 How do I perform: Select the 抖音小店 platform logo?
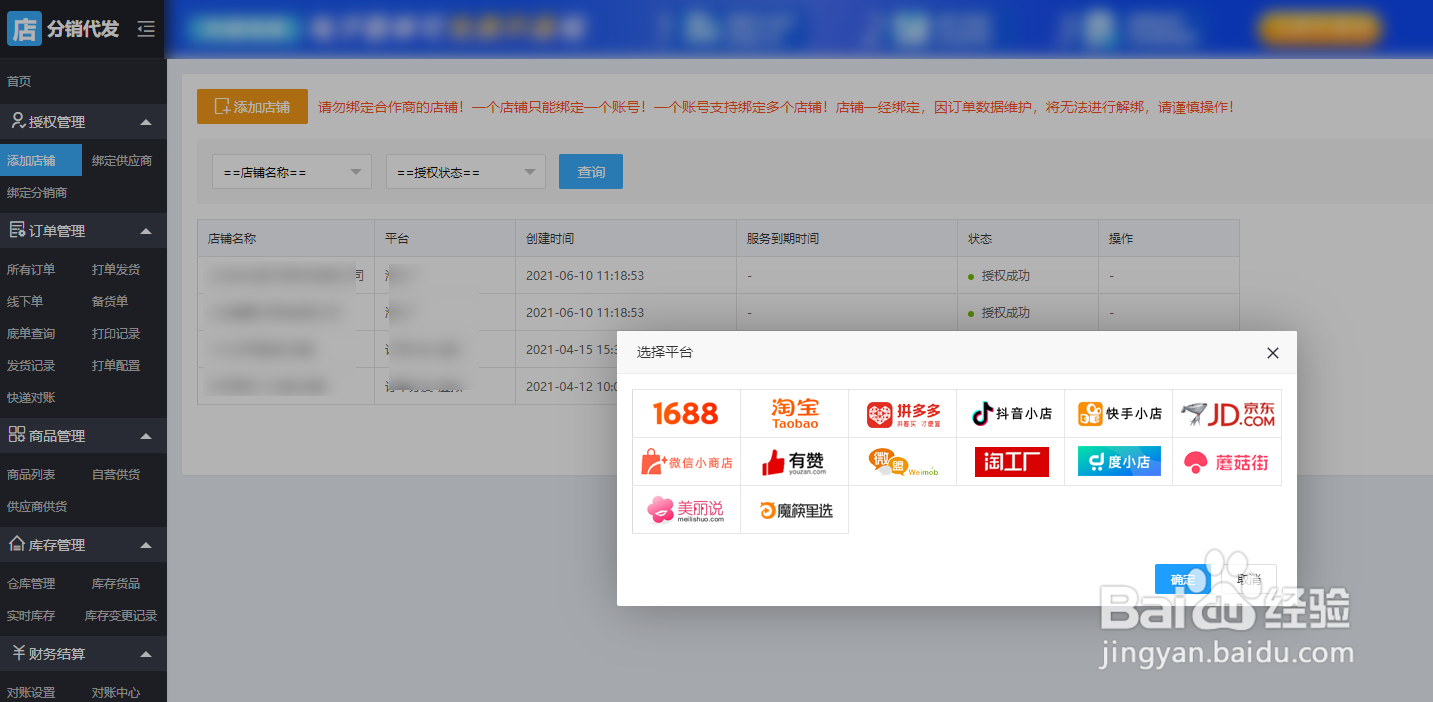point(1010,413)
